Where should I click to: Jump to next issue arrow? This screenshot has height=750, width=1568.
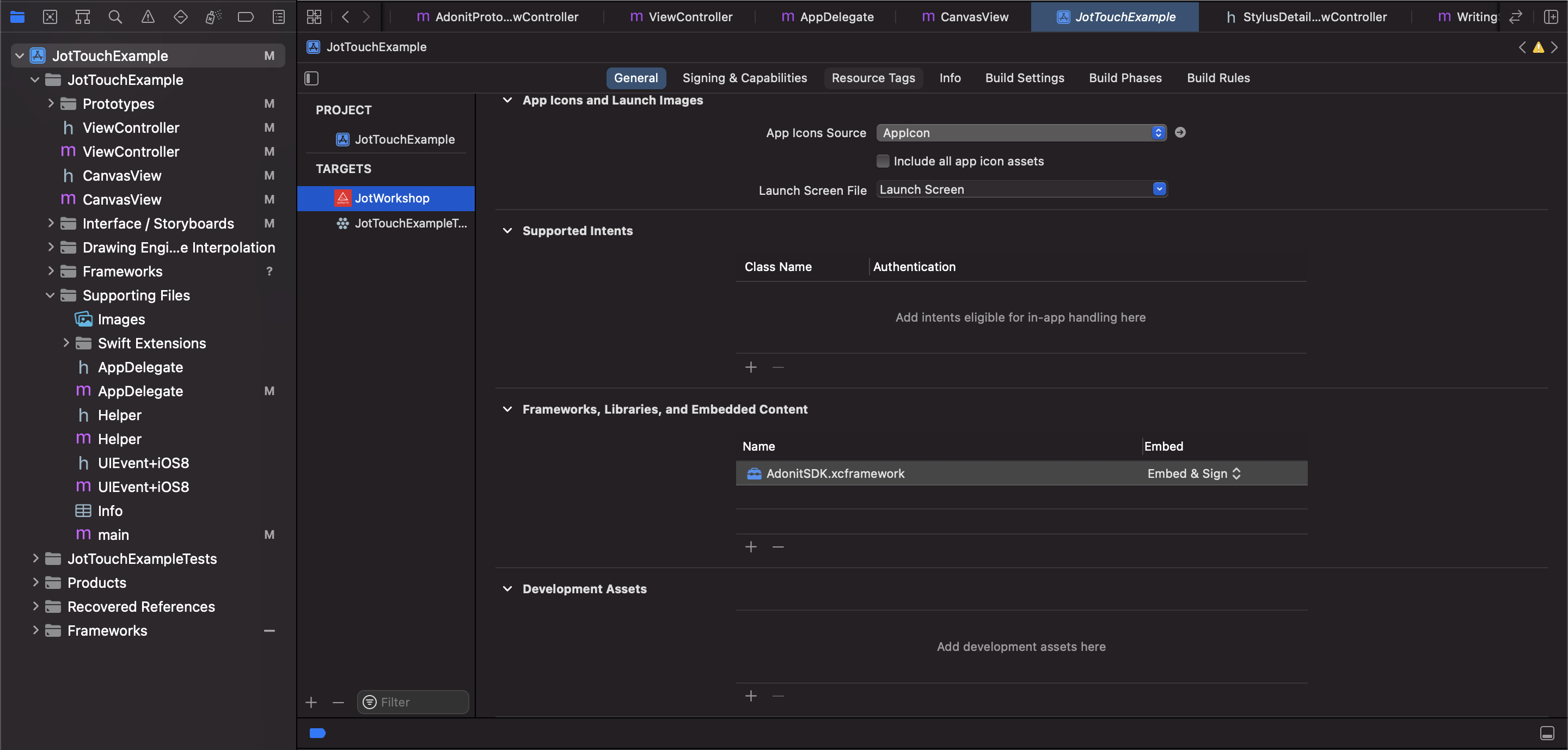(x=1554, y=47)
